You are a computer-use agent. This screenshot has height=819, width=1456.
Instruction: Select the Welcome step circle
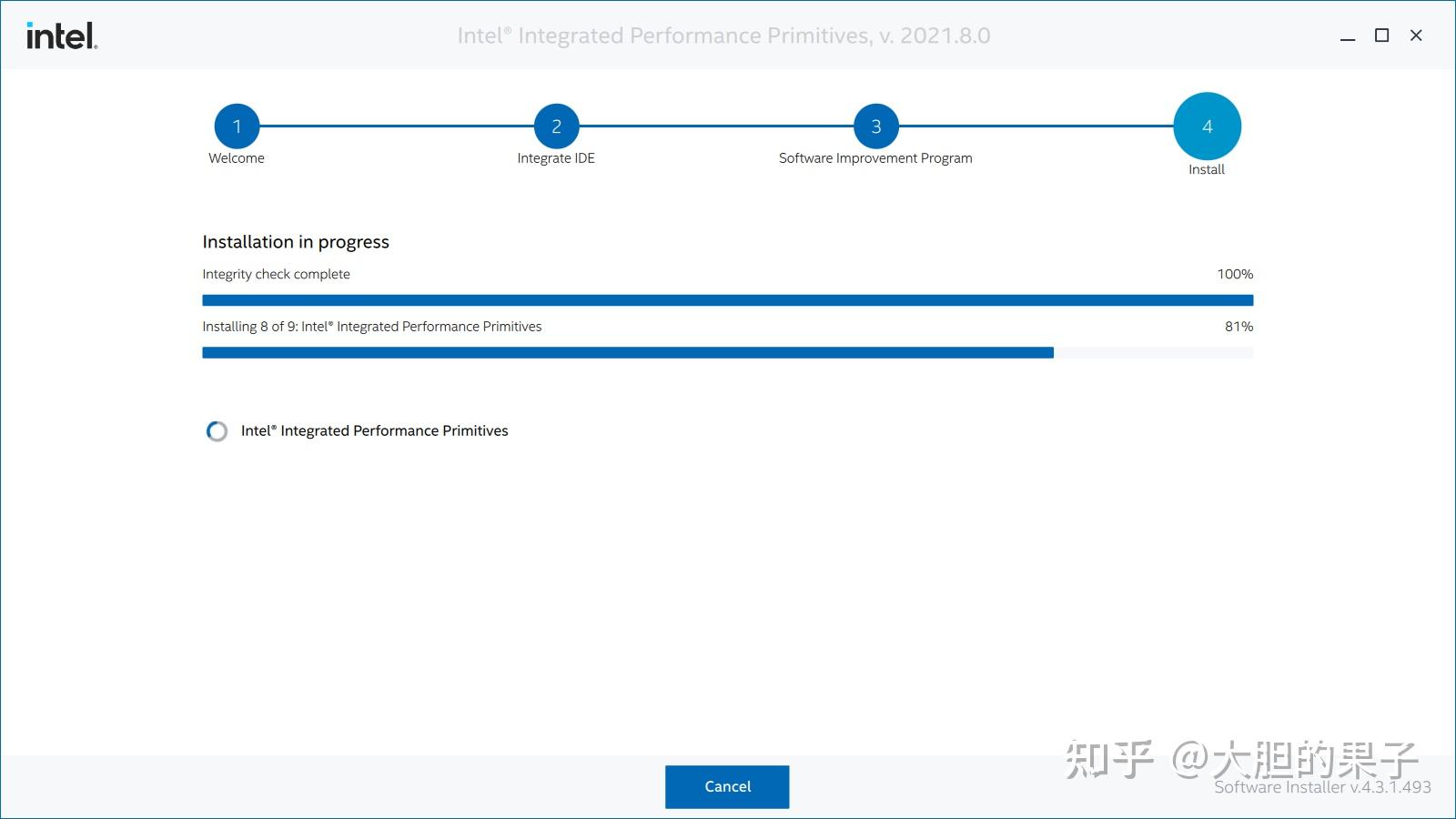point(237,126)
